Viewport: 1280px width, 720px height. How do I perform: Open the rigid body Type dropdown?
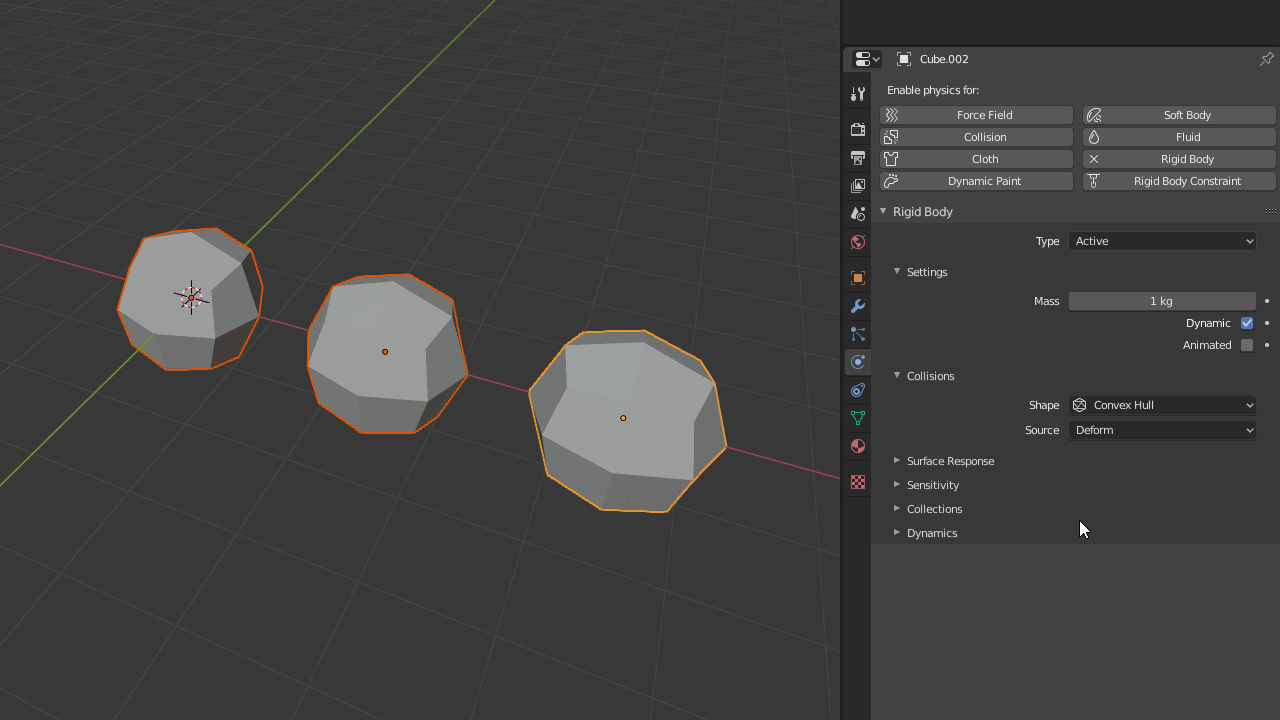coord(1162,241)
